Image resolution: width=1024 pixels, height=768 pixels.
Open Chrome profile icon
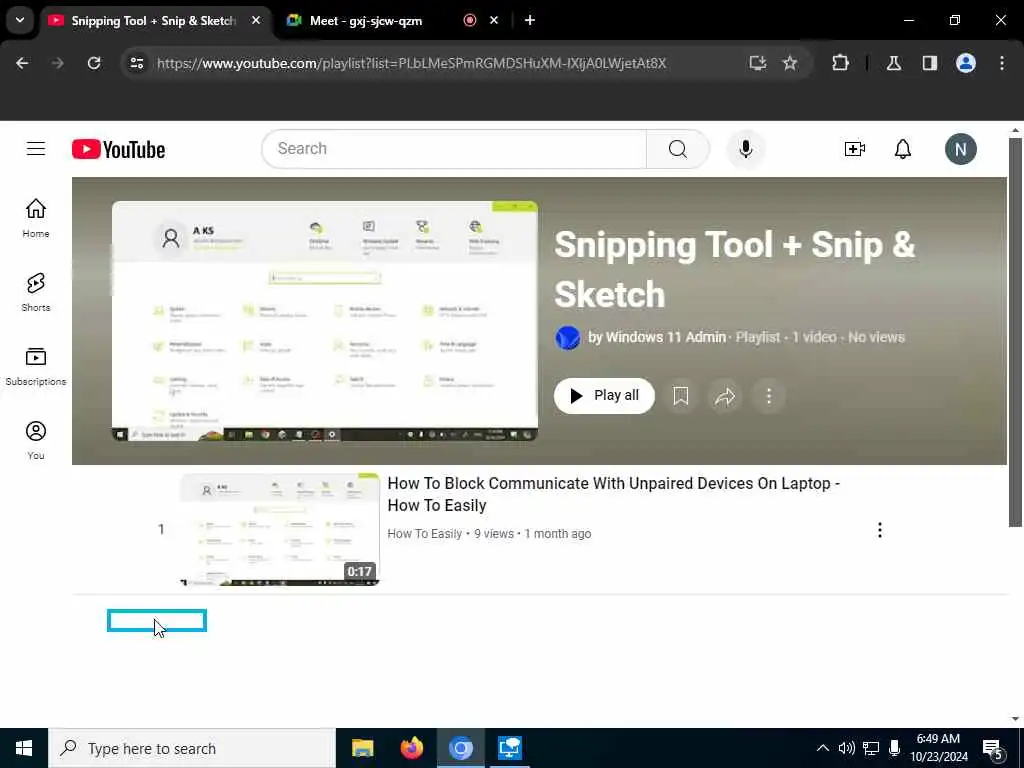pyautogui.click(x=965, y=63)
